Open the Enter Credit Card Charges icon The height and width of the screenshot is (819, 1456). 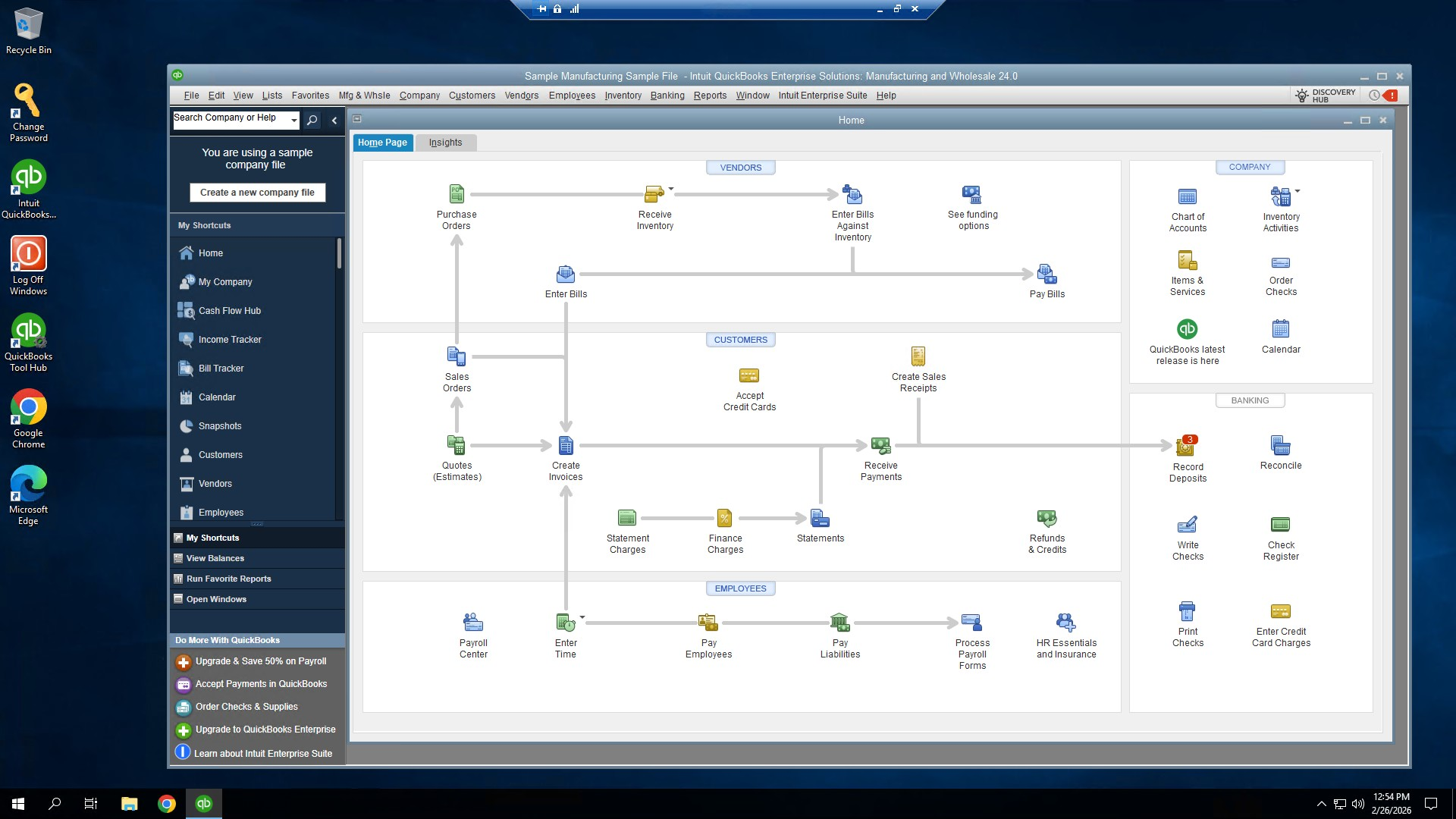point(1280,611)
